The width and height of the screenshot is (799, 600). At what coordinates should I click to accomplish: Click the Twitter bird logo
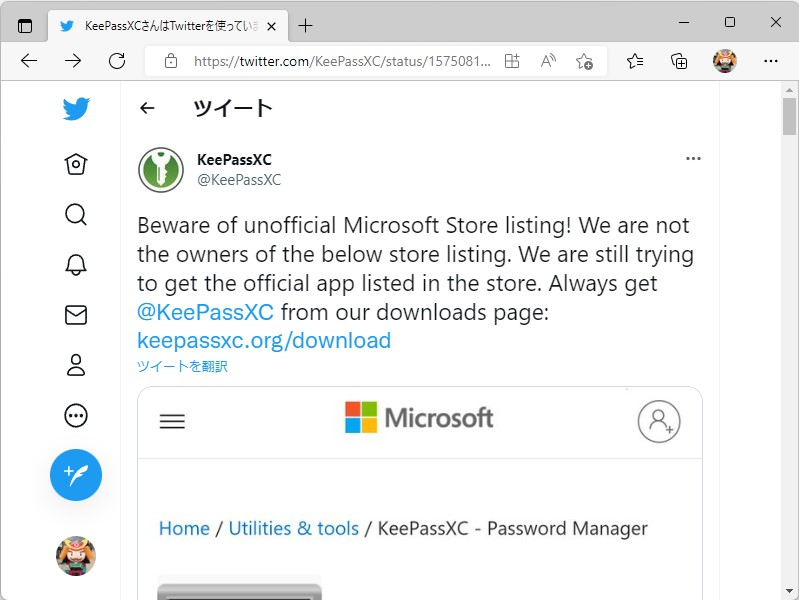coord(76,109)
